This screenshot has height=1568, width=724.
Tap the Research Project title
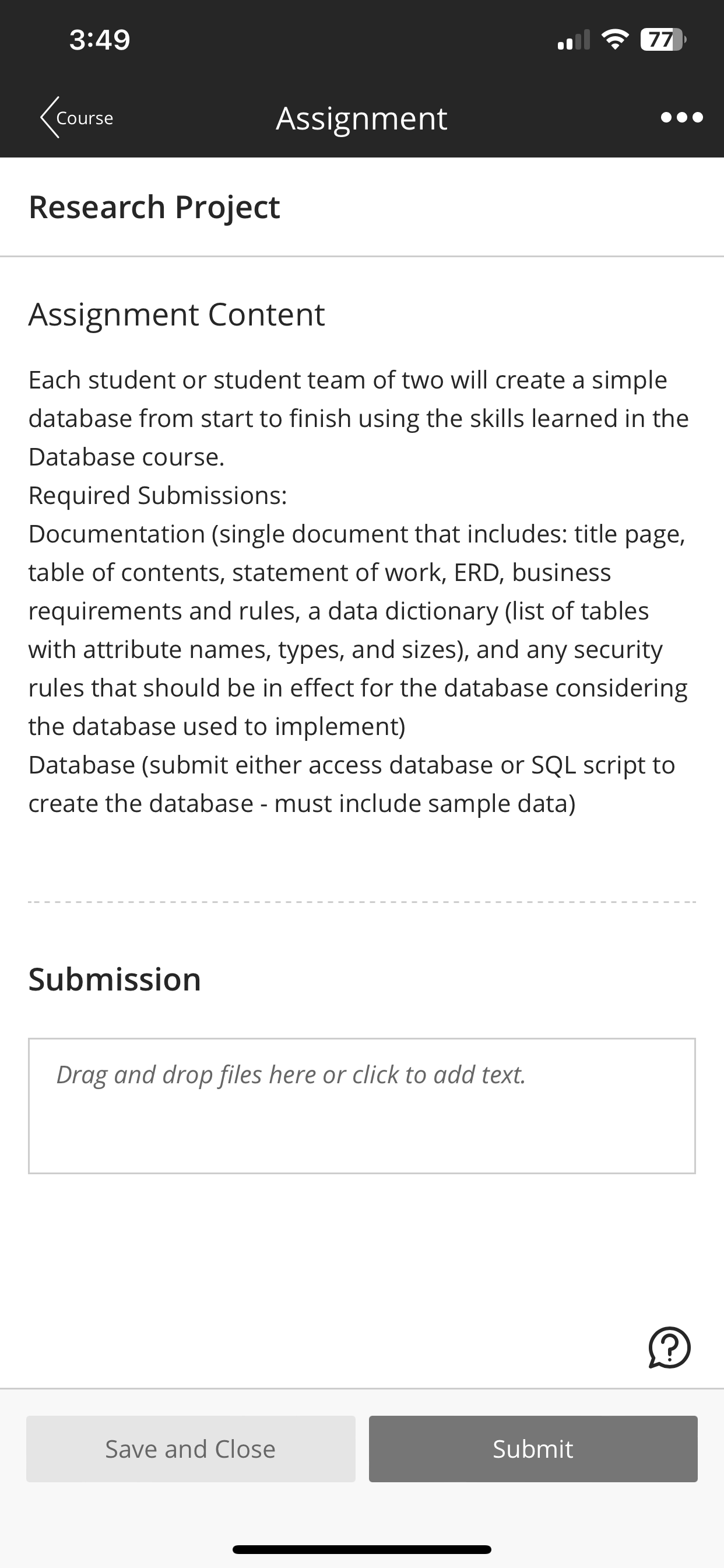[154, 207]
